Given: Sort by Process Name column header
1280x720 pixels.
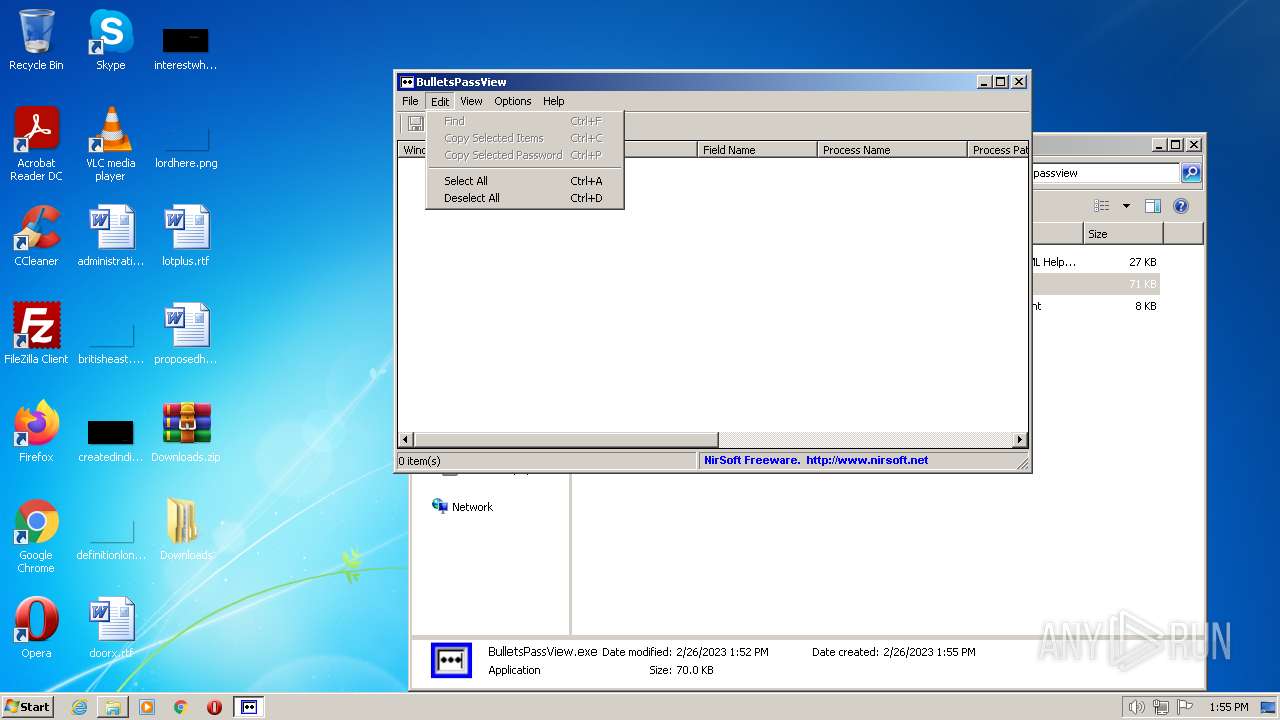Looking at the screenshot, I should (x=892, y=150).
